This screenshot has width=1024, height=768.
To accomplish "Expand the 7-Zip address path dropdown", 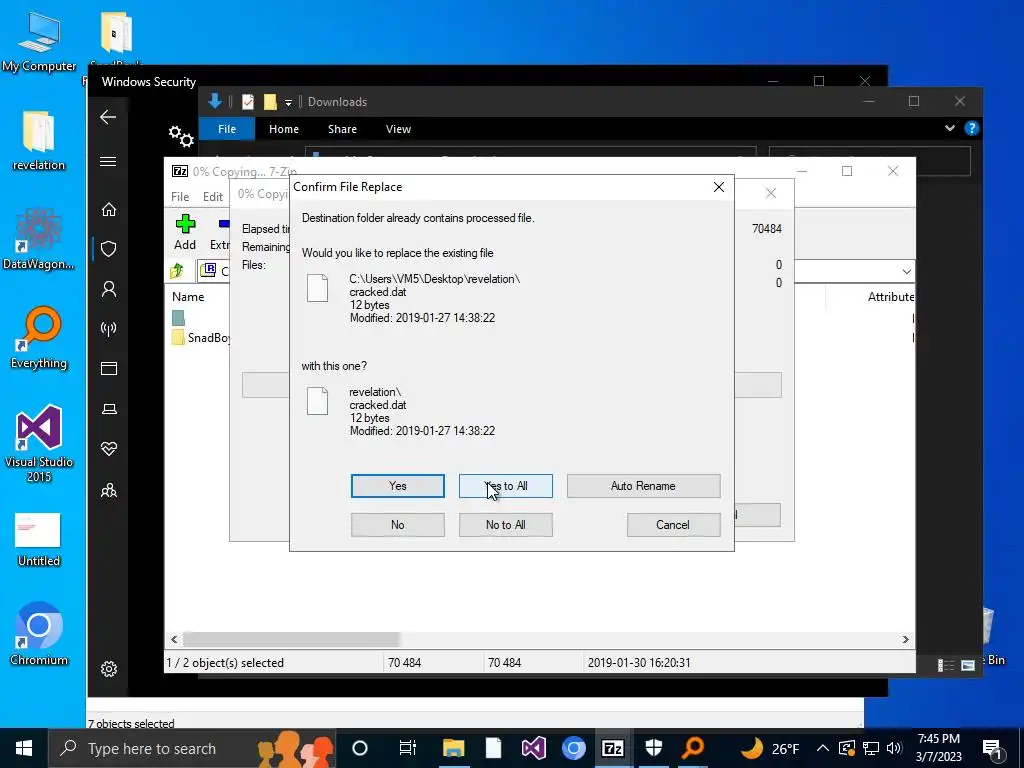I will (906, 271).
